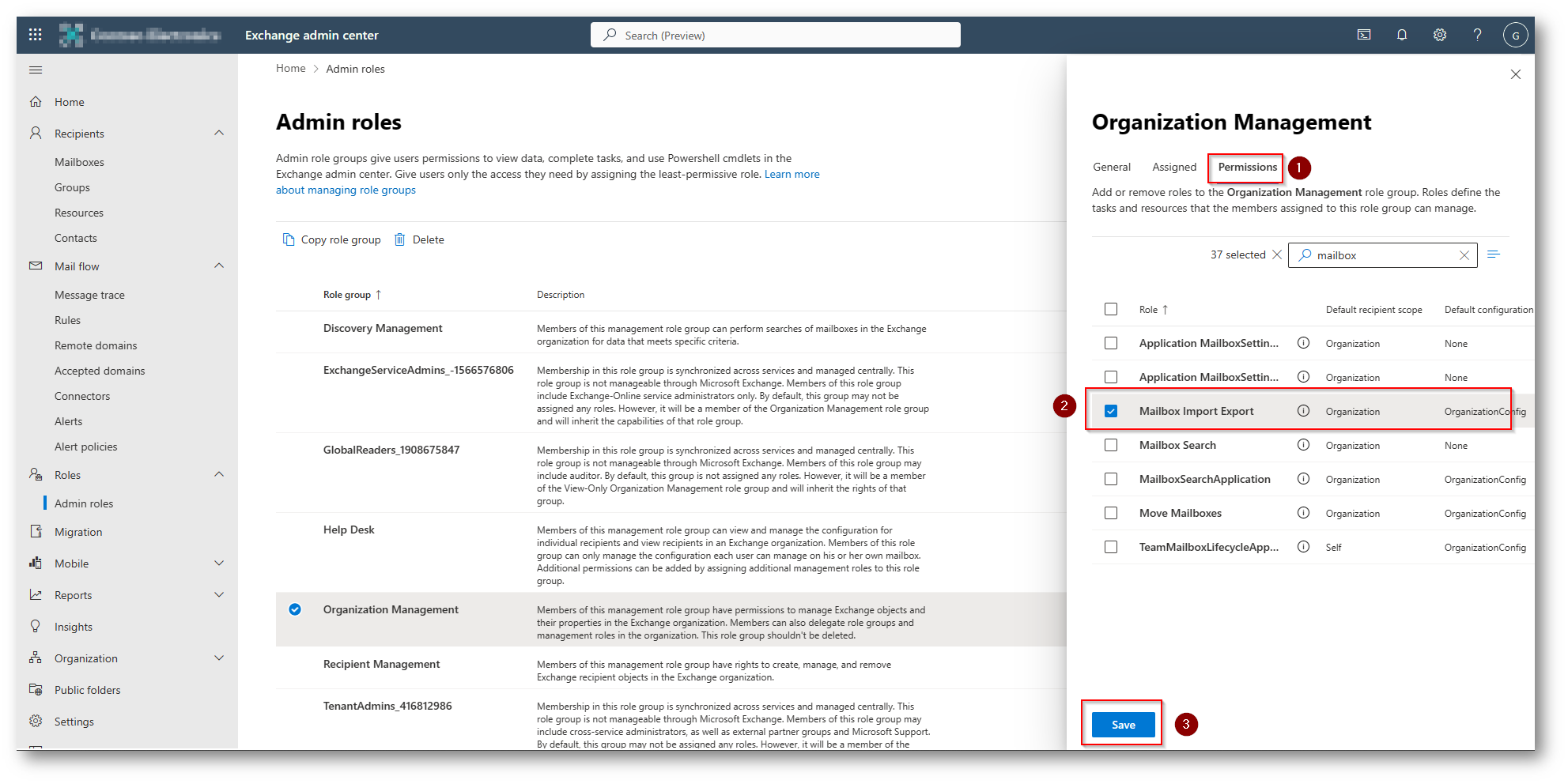Follow the about managing role groups link
This screenshot has width=1568, height=784.
[346, 190]
